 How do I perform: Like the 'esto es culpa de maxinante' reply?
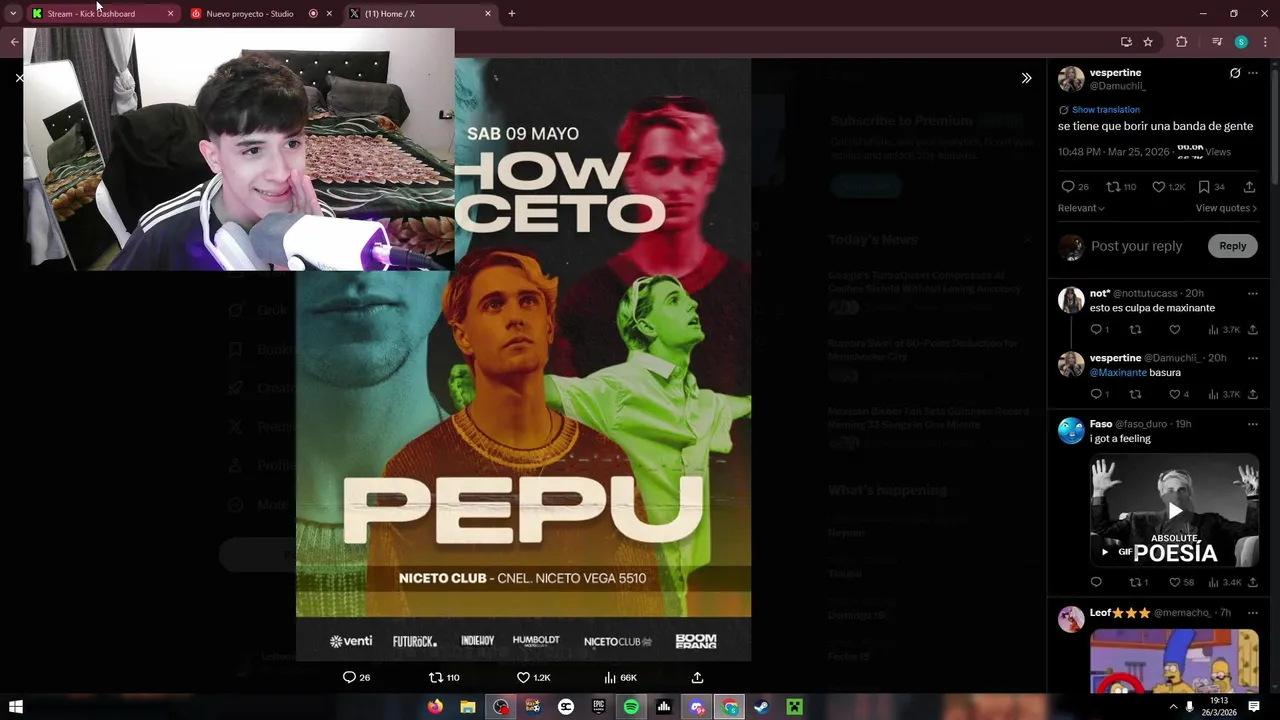click(1175, 330)
